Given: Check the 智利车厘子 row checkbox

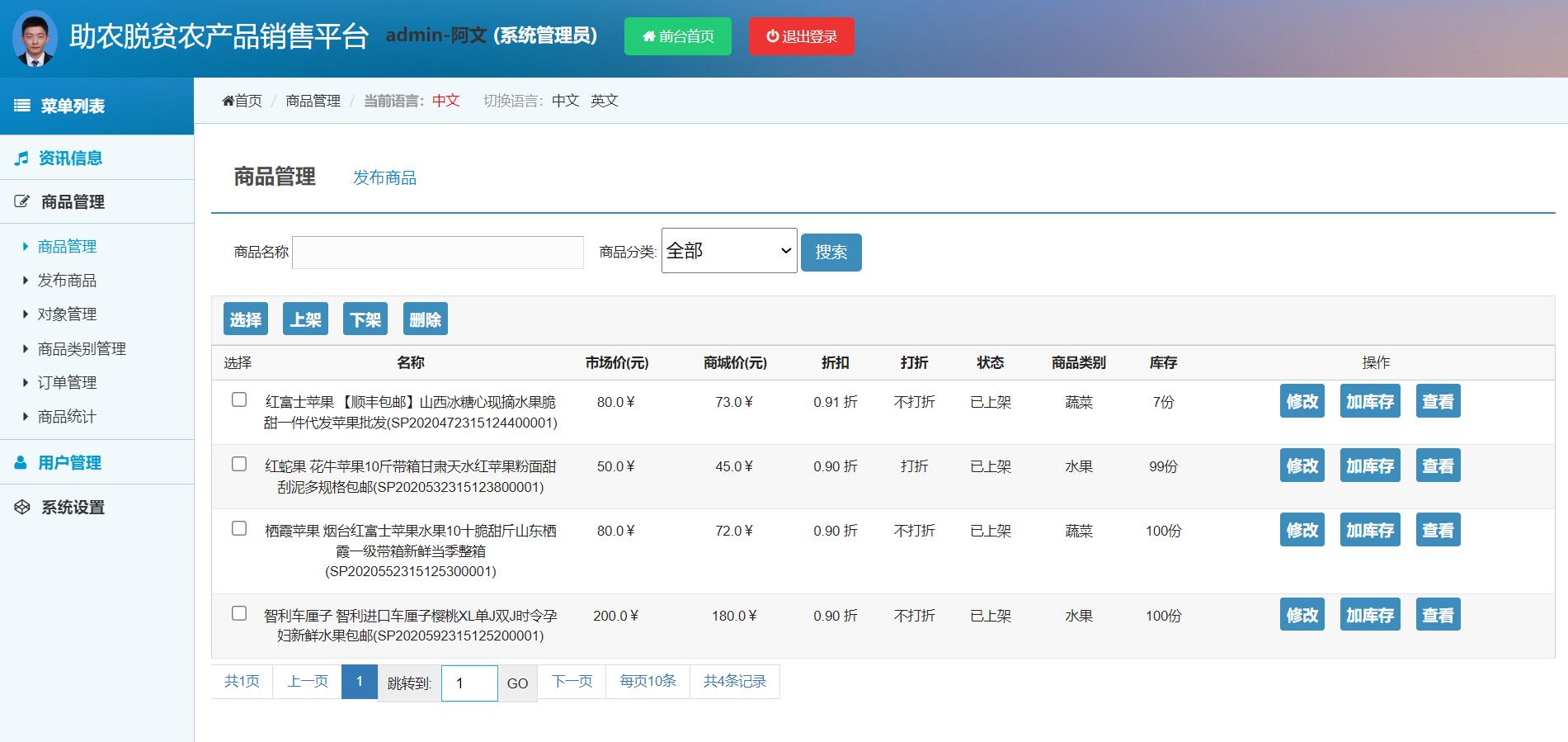Looking at the screenshot, I should click(x=239, y=613).
